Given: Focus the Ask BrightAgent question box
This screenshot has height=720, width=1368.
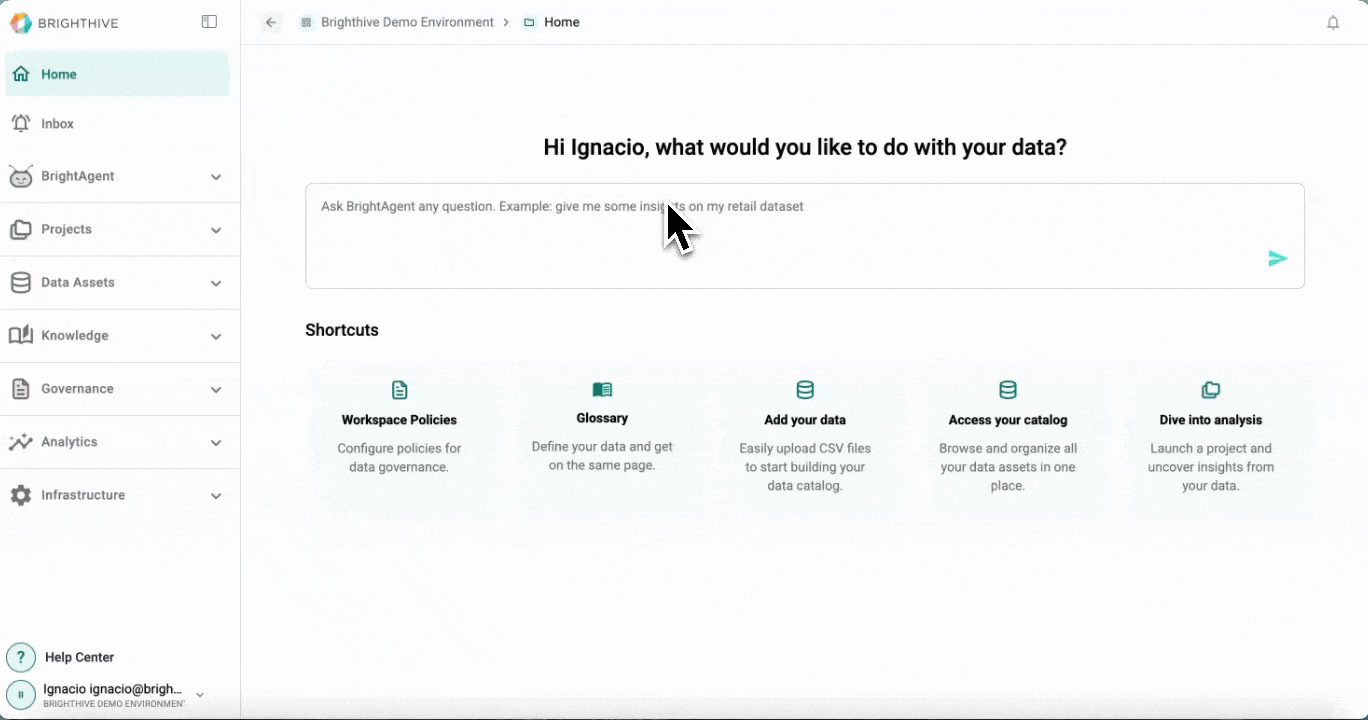Looking at the screenshot, I should tap(805, 236).
